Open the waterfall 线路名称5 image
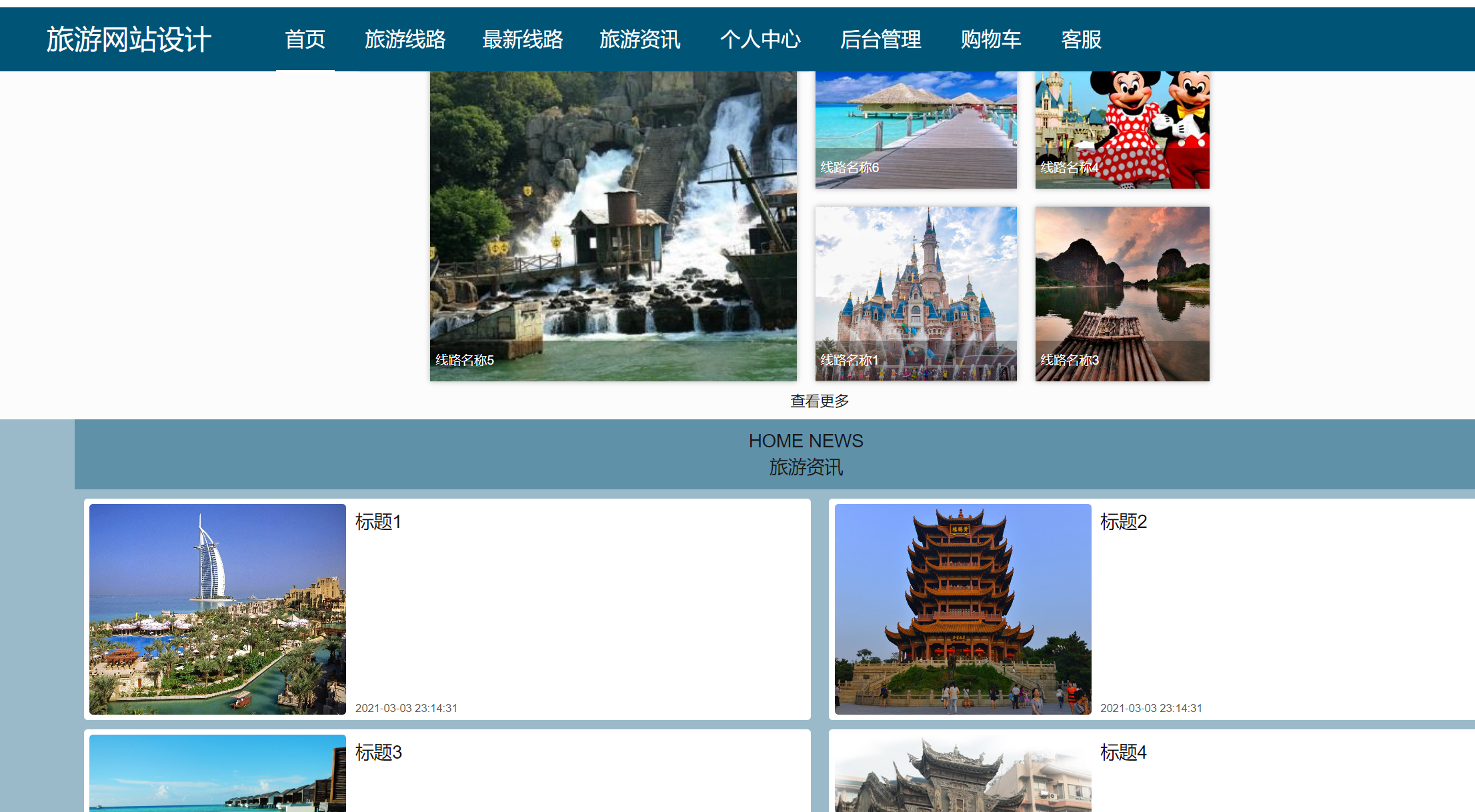The height and width of the screenshot is (812, 1475). pyautogui.click(x=613, y=227)
